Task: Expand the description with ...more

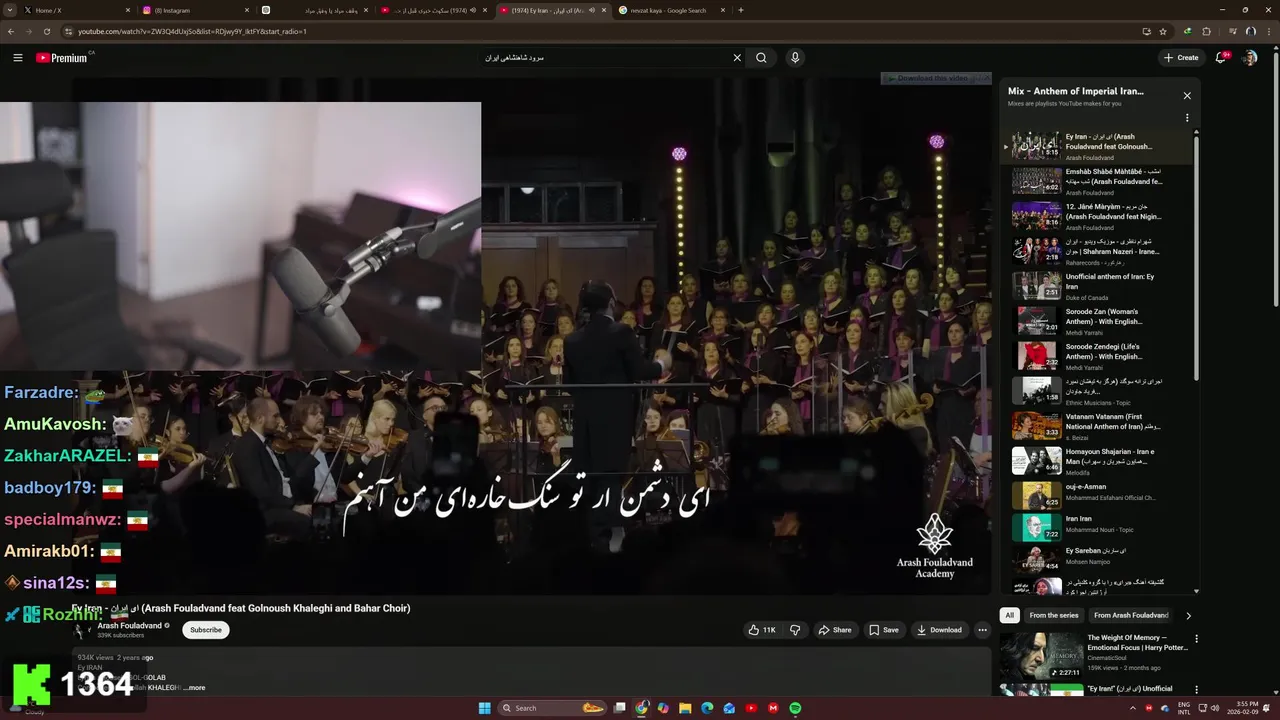Action: [x=195, y=688]
